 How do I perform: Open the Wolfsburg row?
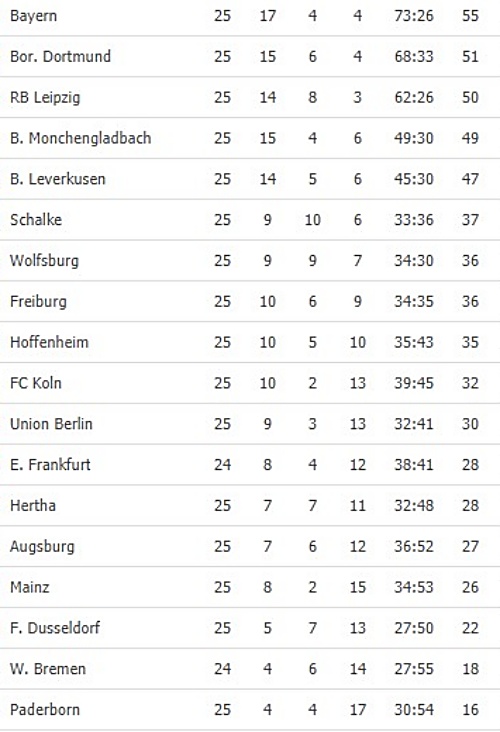tap(250, 260)
